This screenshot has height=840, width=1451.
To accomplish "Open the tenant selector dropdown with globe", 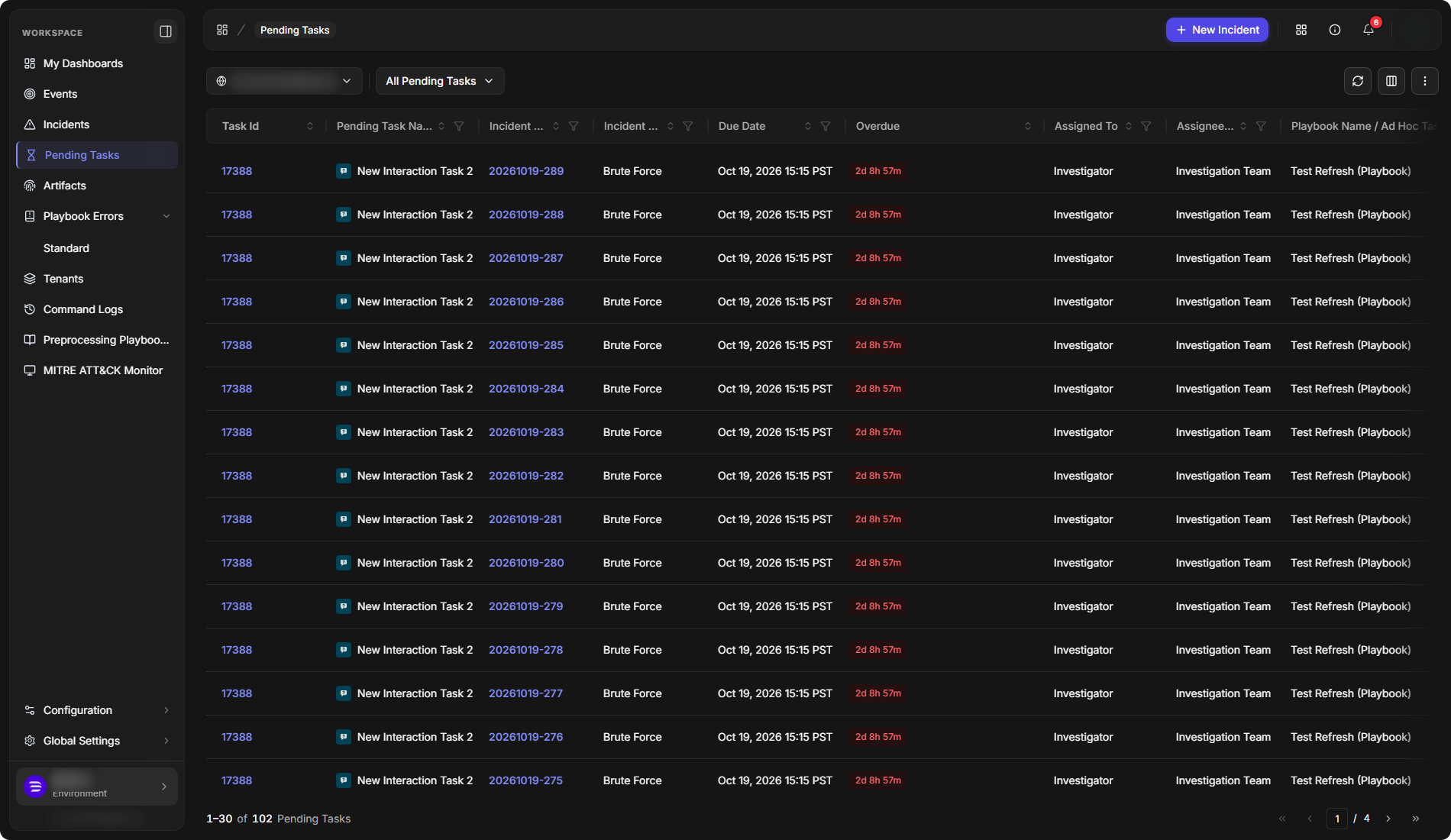I will click(284, 81).
